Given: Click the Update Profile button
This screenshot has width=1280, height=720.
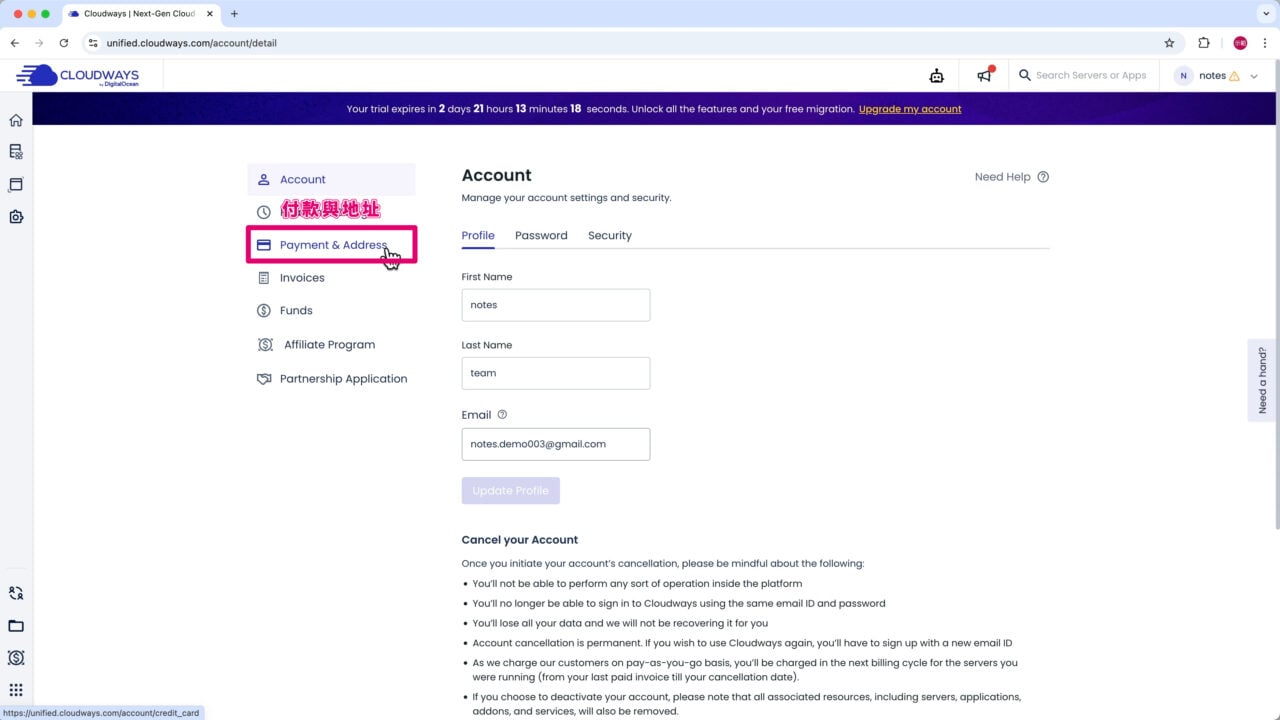Looking at the screenshot, I should click(510, 491).
